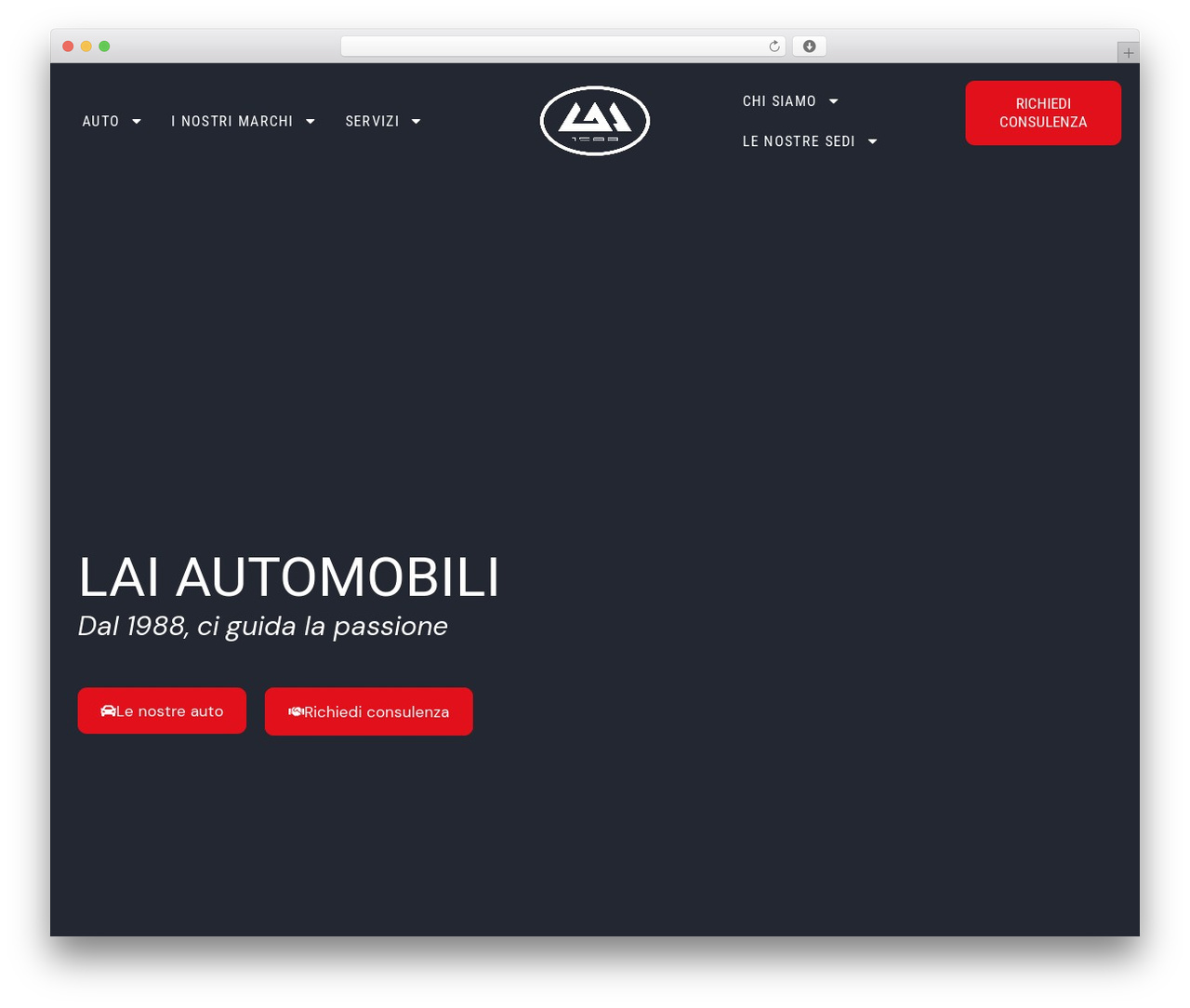Image resolution: width=1190 pixels, height=1008 pixels.
Task: Expand the LE NOSTRE SEDI dropdown arrow
Action: click(873, 142)
